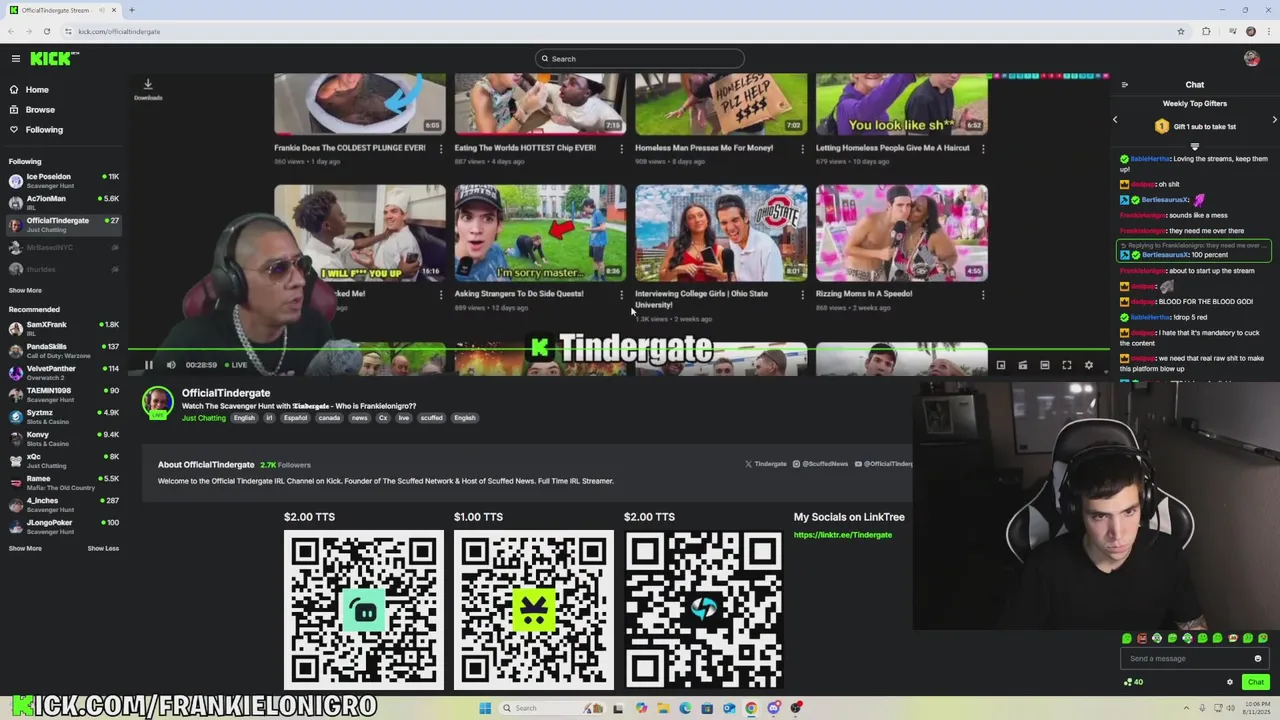Pause the live stream
The height and width of the screenshot is (720, 1280).
coord(149,365)
